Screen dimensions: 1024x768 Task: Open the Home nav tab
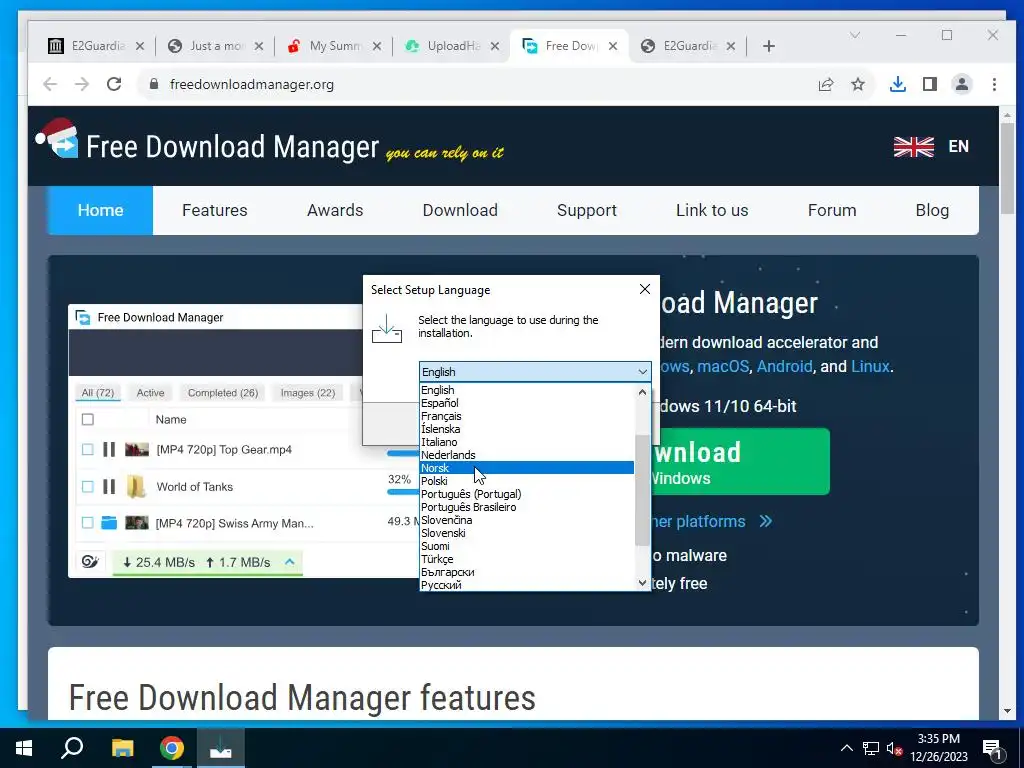tap(100, 210)
